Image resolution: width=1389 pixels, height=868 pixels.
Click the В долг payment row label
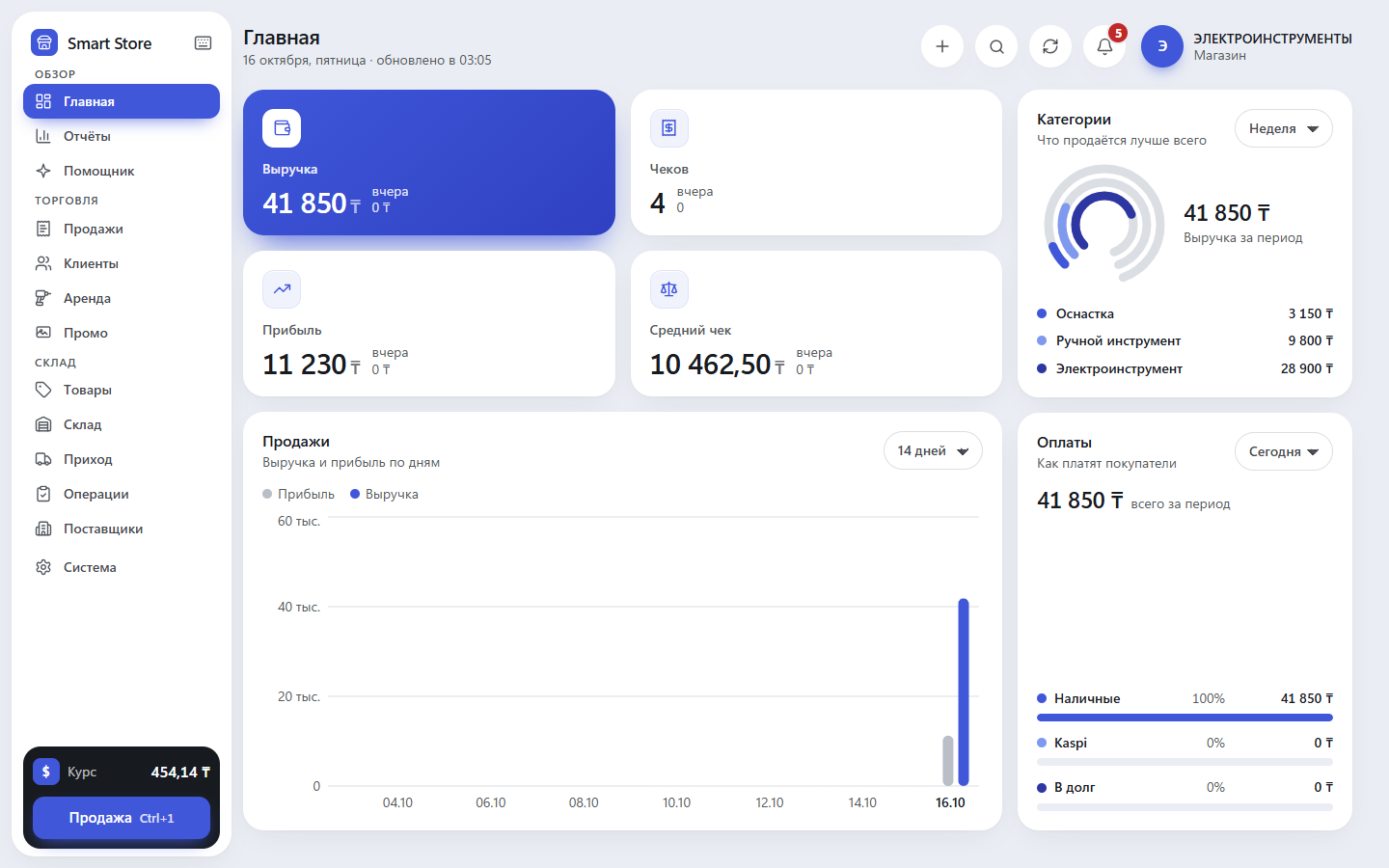[x=1075, y=787]
